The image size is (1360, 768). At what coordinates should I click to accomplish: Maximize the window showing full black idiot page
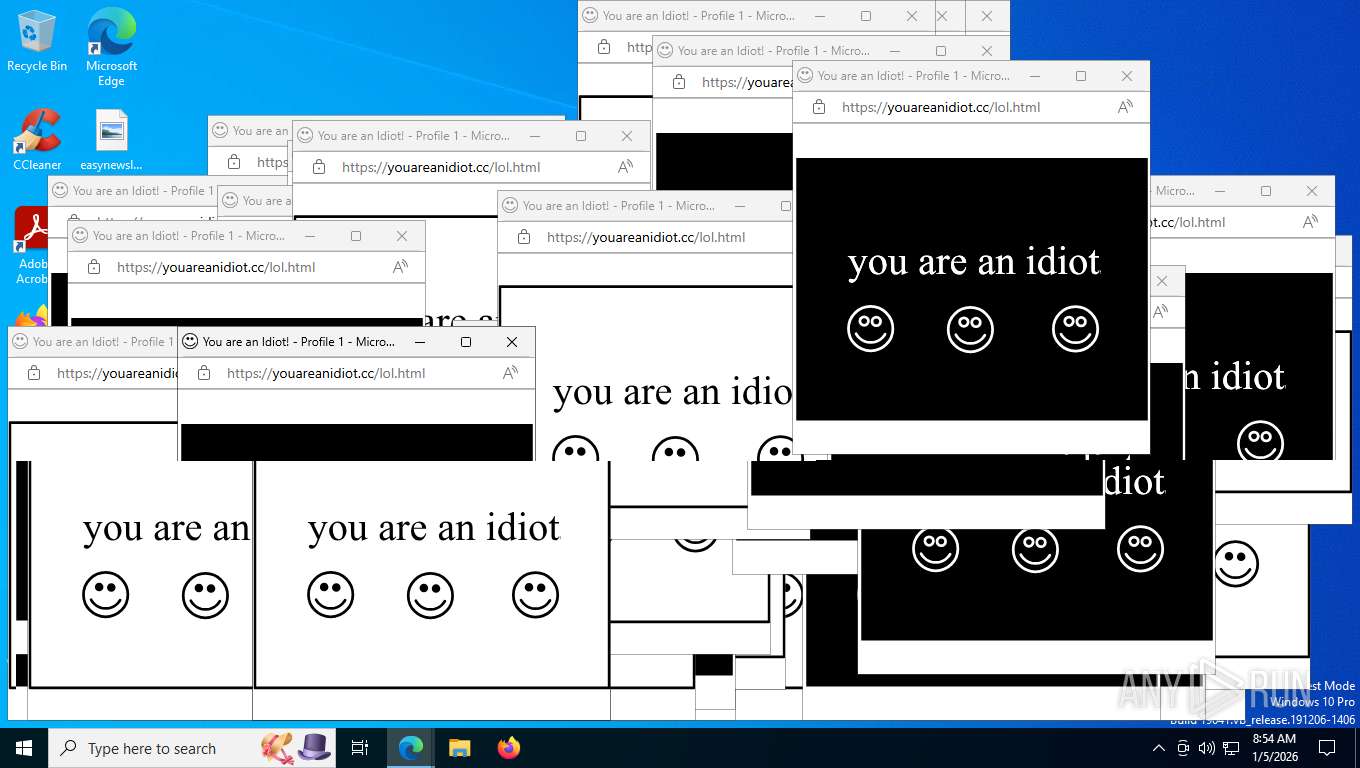(1081, 76)
